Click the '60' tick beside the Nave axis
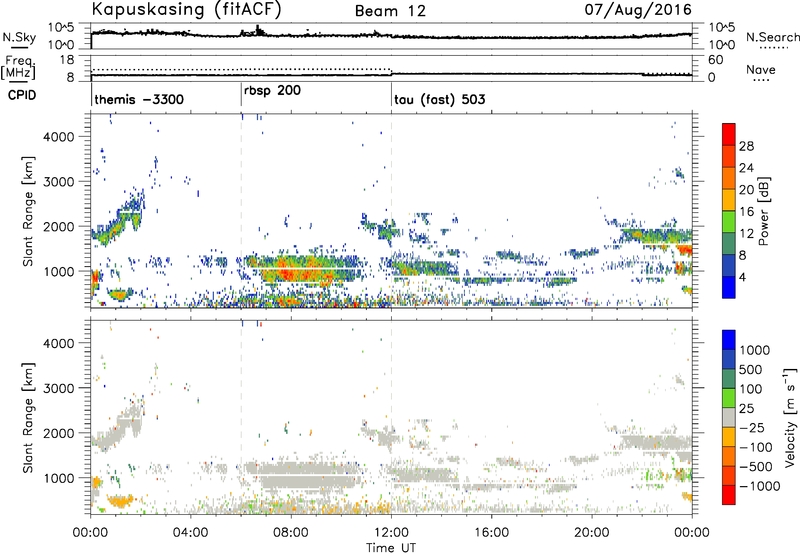 [715, 60]
